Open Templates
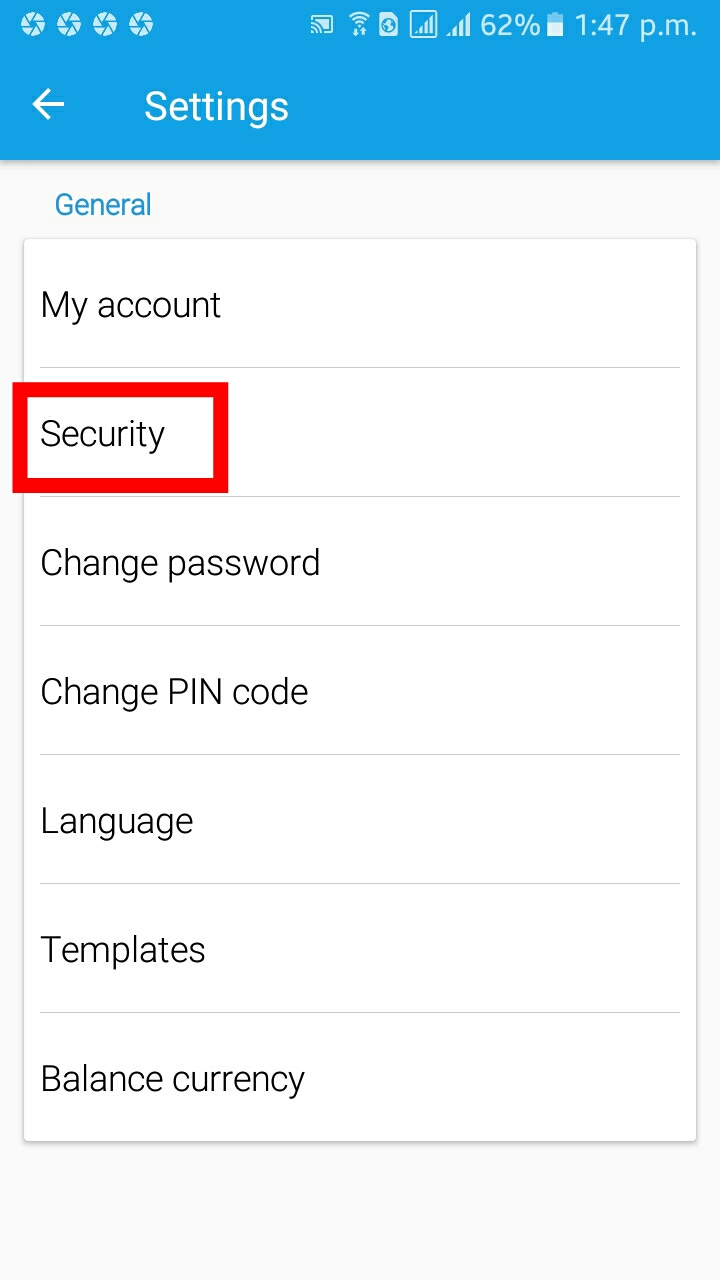The height and width of the screenshot is (1280, 720). [x=123, y=950]
